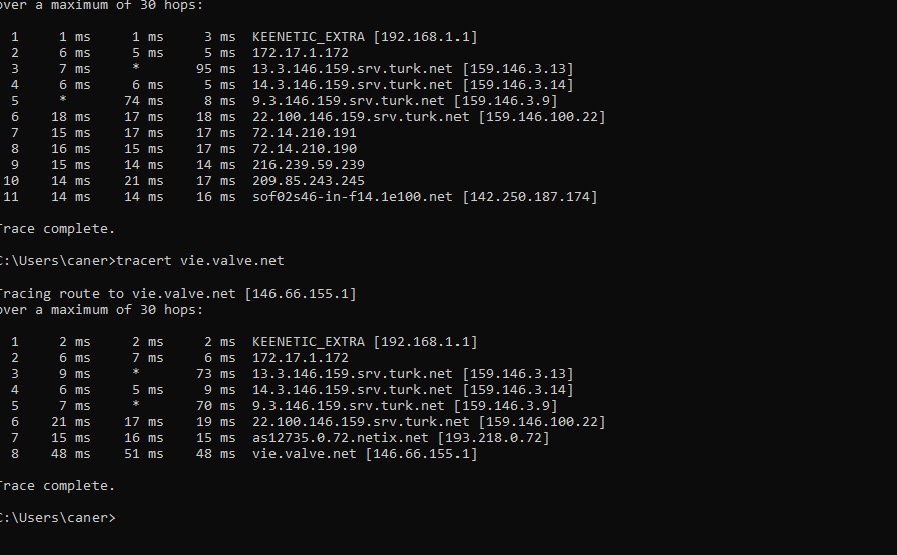This screenshot has width=897, height=555.
Task: Click the 95 ms latency value
Action: coord(216,69)
